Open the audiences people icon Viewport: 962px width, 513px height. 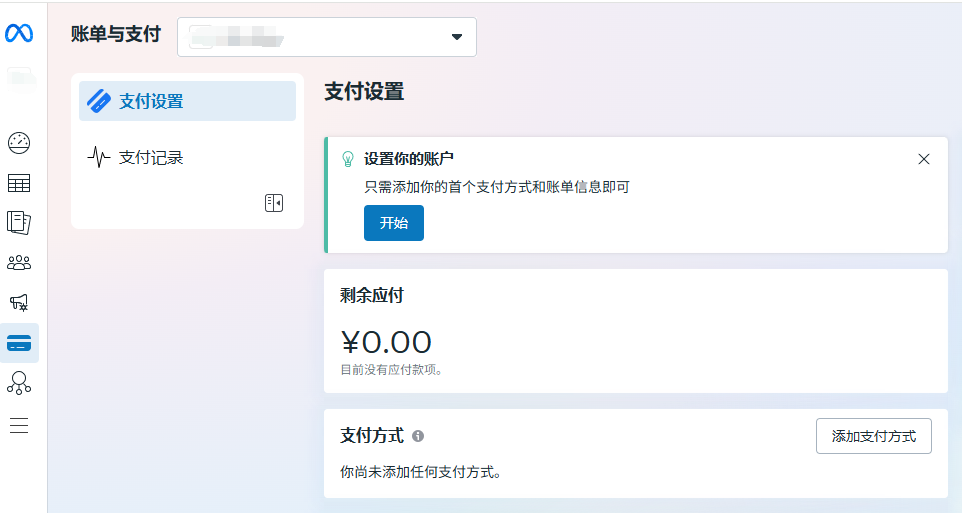pos(19,263)
